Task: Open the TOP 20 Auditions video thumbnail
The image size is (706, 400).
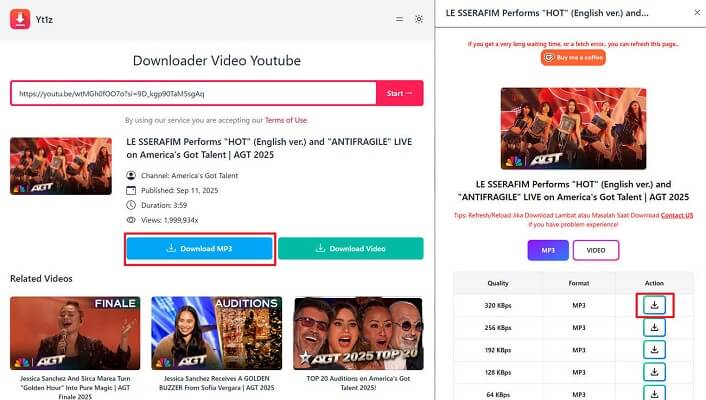Action: (358, 333)
